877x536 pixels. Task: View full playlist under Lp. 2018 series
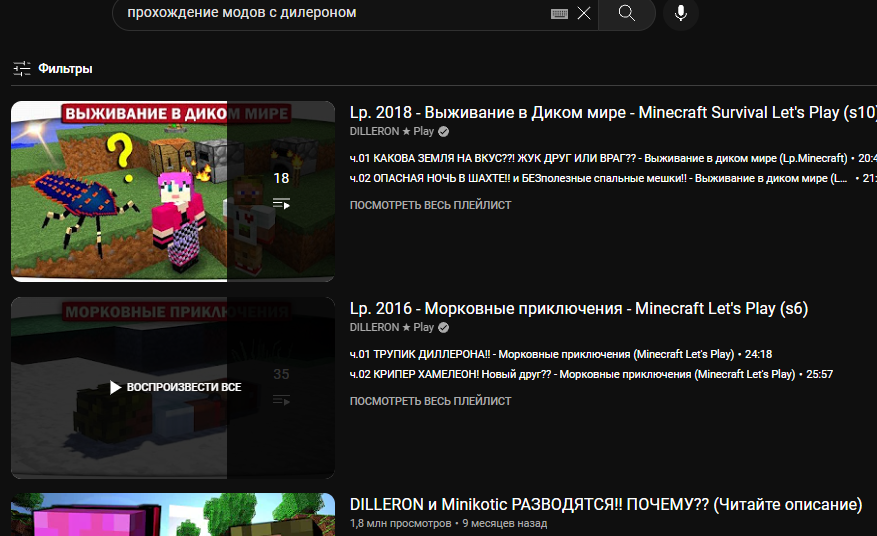coord(430,205)
